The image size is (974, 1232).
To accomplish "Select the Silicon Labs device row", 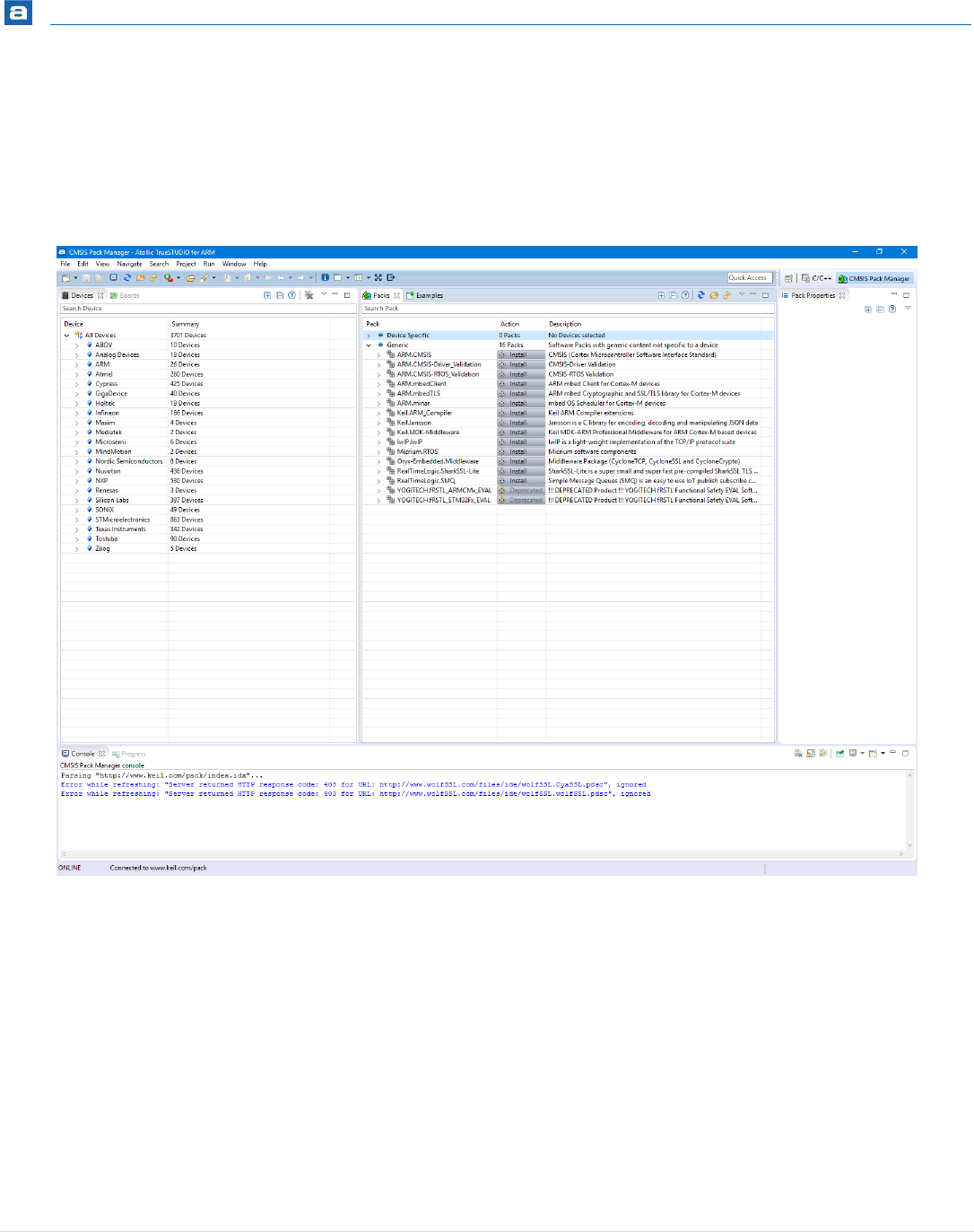I will [x=208, y=500].
